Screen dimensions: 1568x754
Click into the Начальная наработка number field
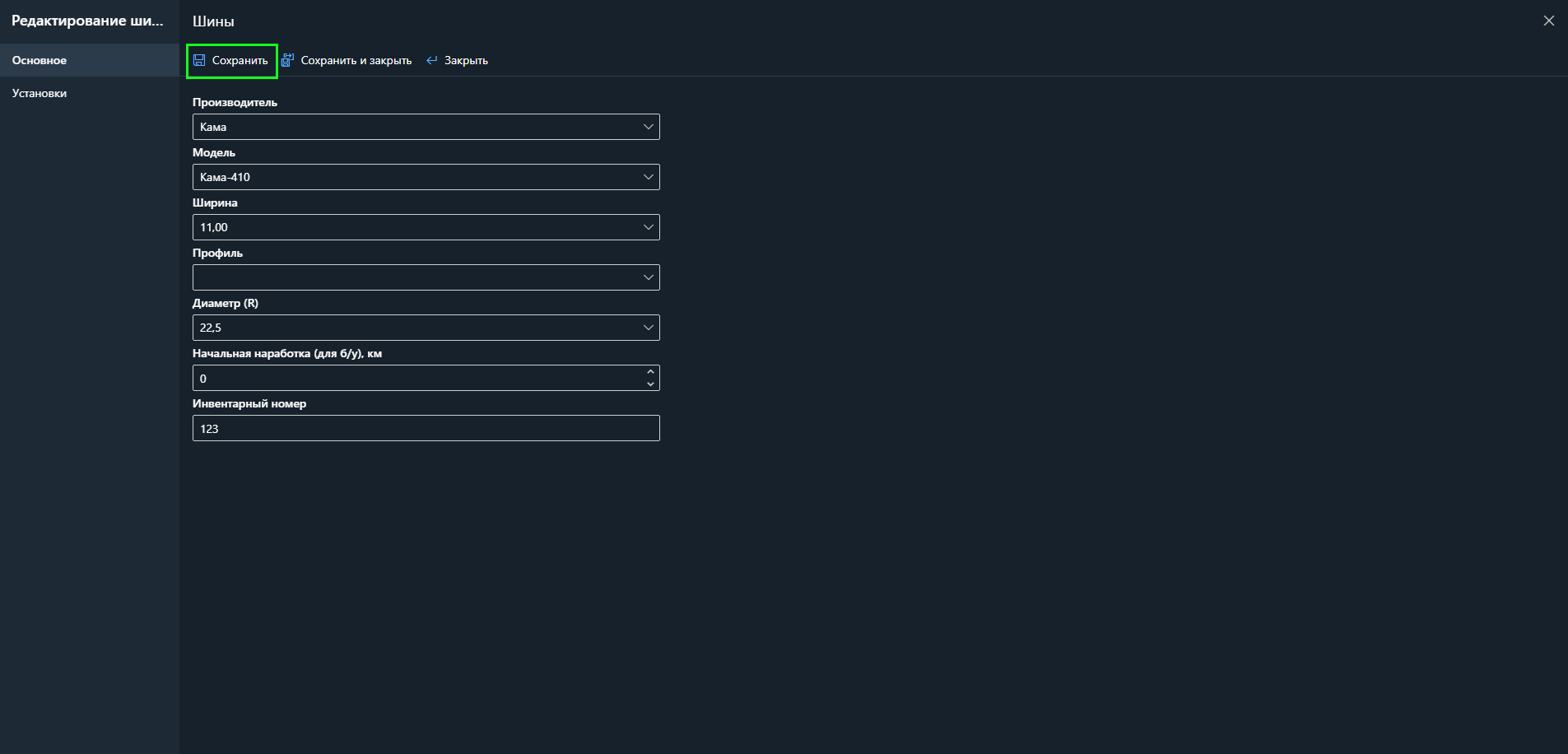[x=417, y=378]
